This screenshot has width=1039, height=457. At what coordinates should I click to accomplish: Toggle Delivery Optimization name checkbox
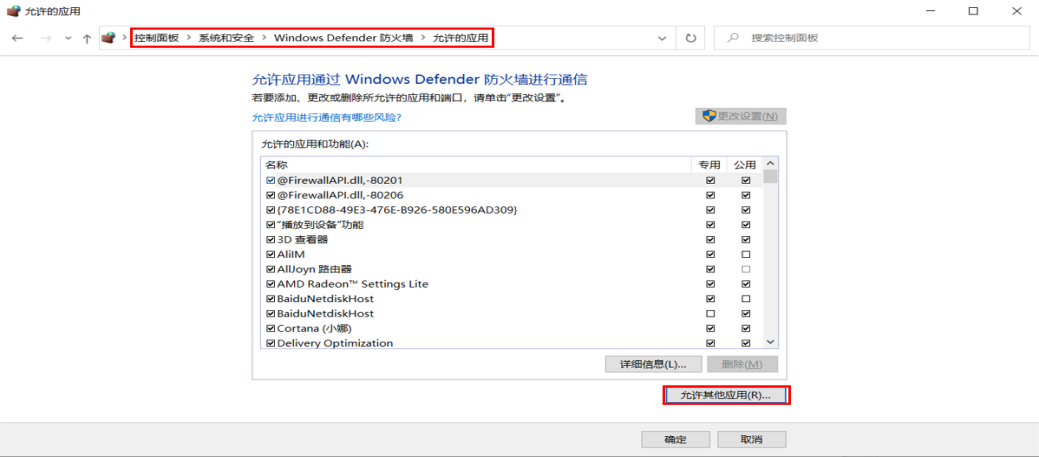point(270,343)
